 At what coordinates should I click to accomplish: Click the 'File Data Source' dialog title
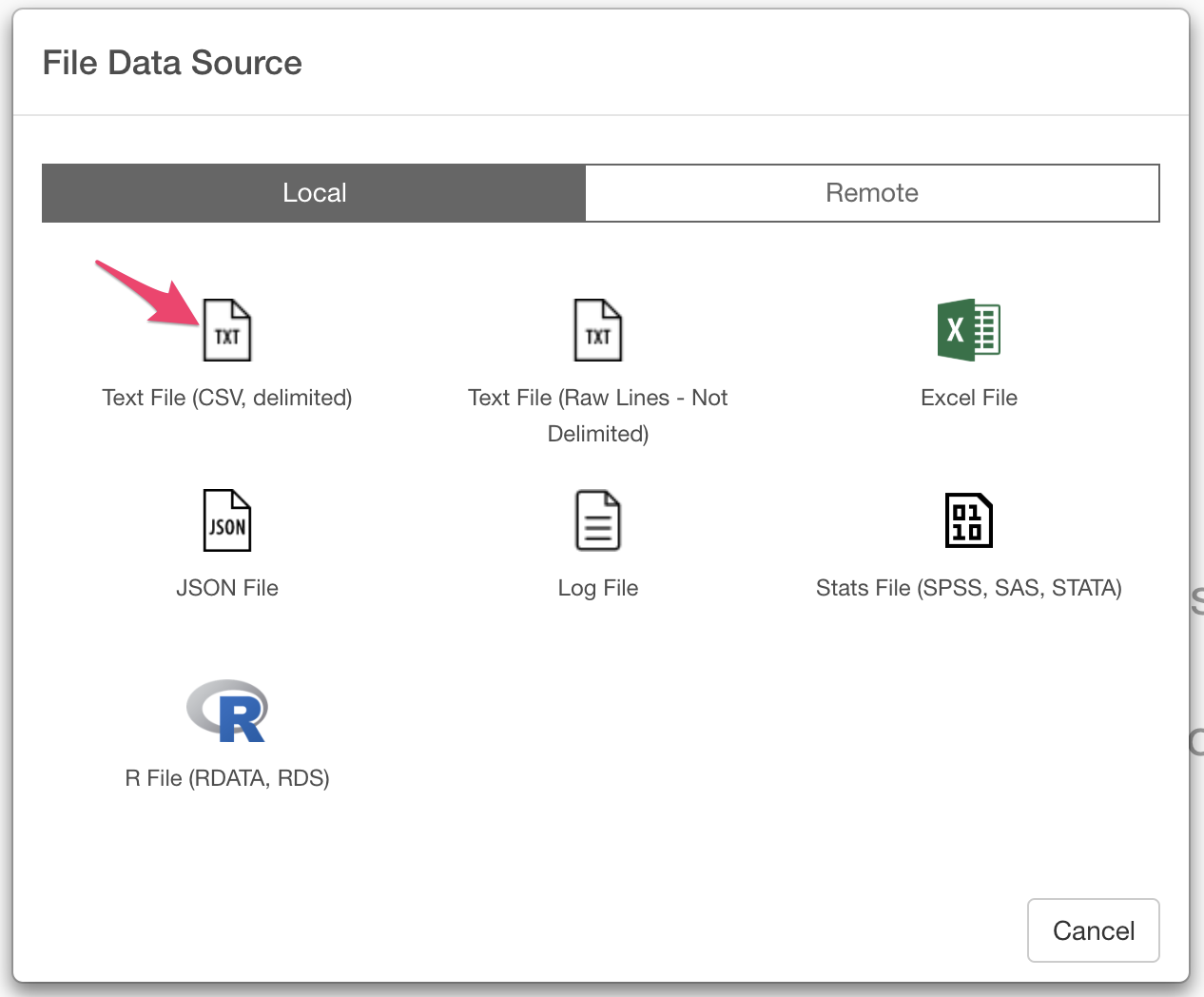(x=172, y=63)
